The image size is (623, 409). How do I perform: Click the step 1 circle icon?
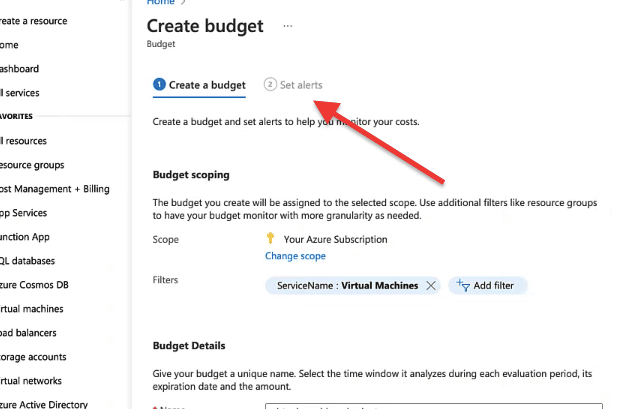pyautogui.click(x=159, y=85)
